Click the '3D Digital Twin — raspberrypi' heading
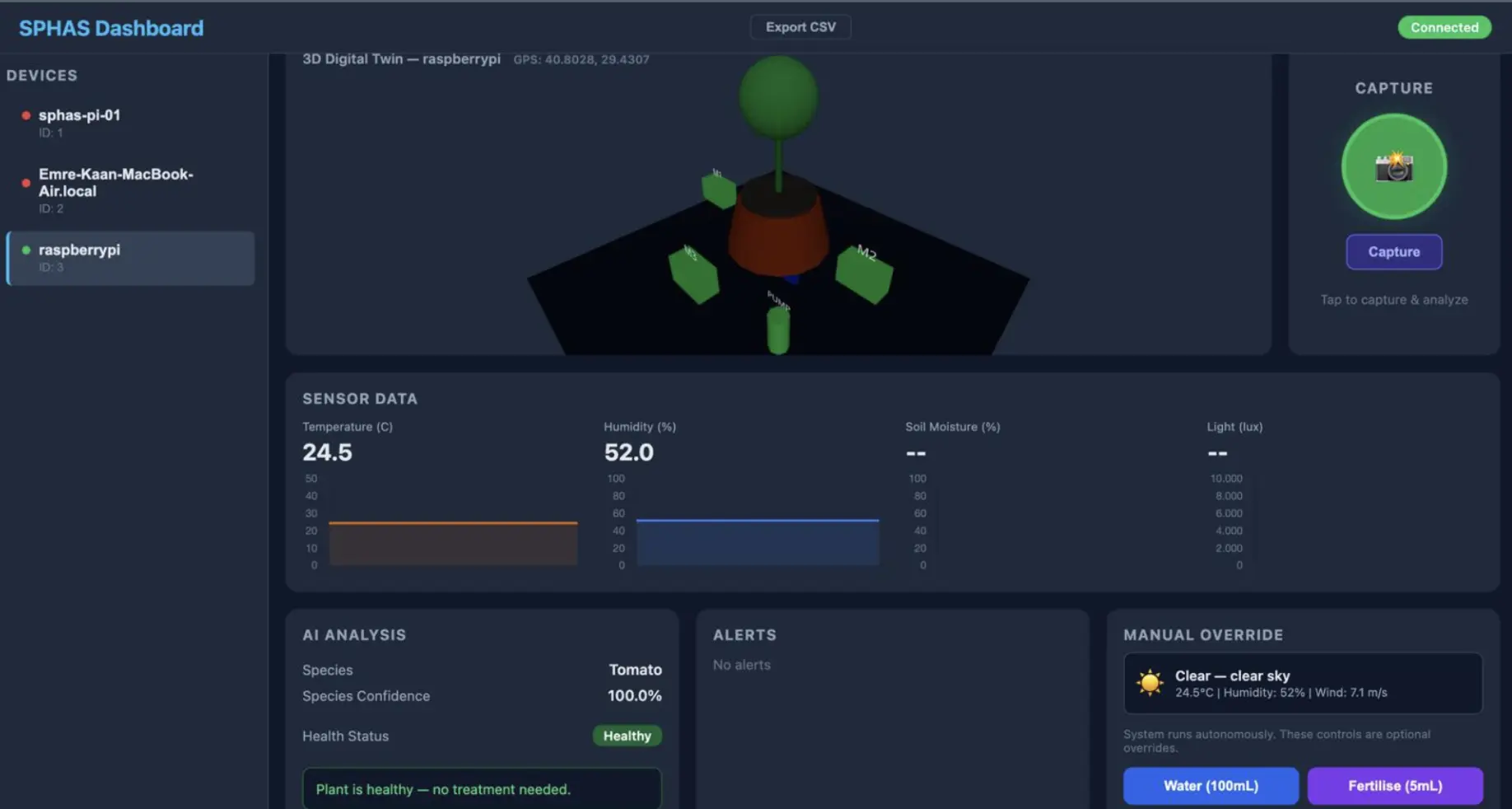The width and height of the screenshot is (1512, 809). coord(401,59)
